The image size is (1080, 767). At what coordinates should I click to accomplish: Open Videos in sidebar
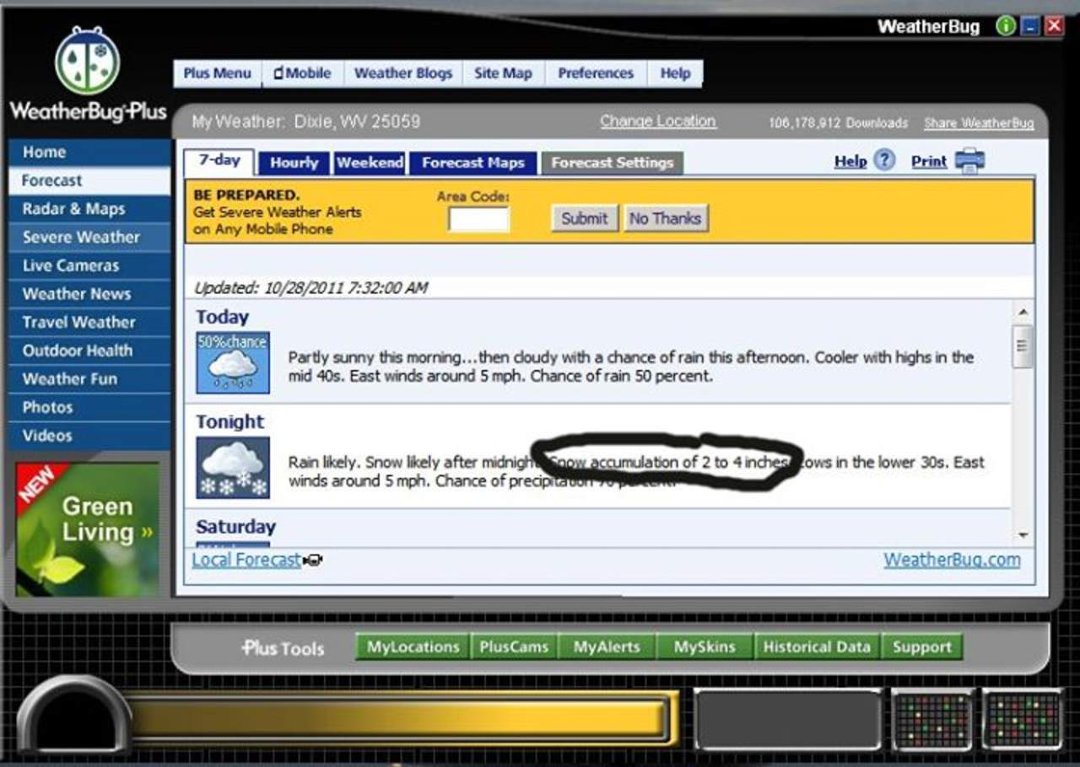pyautogui.click(x=90, y=435)
